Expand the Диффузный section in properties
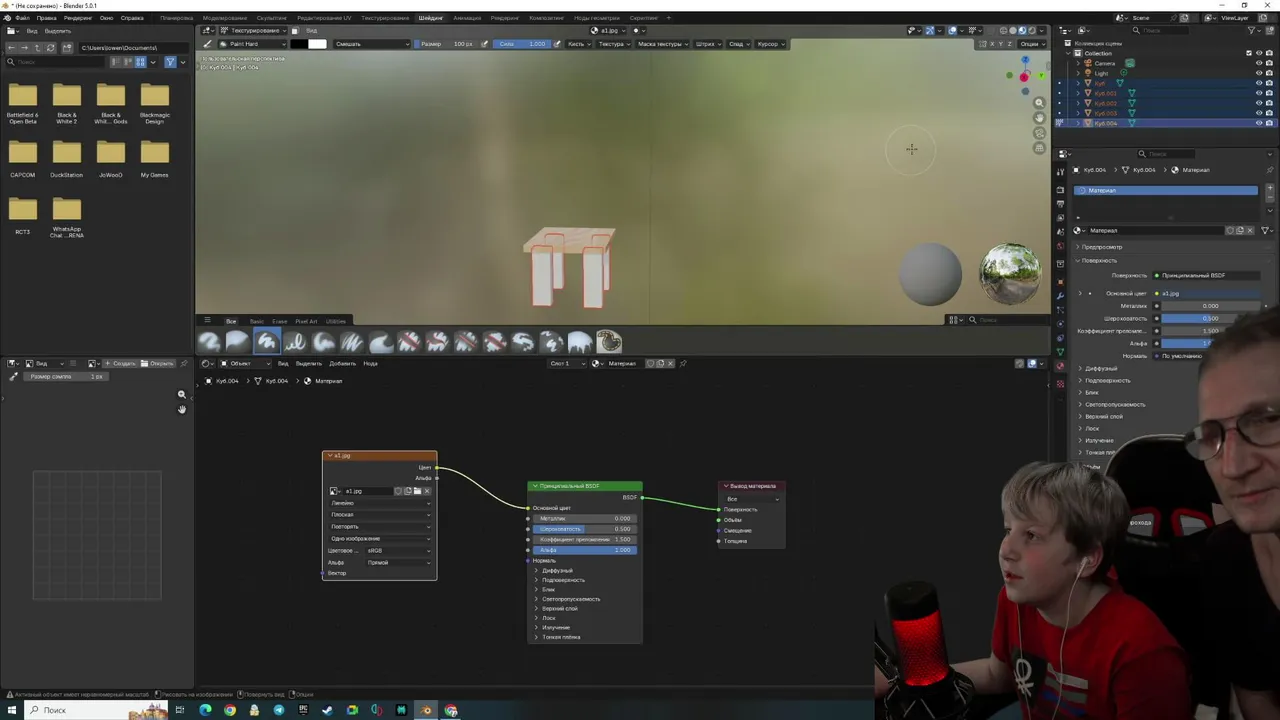Viewport: 1280px width, 720px height. pos(1101,368)
